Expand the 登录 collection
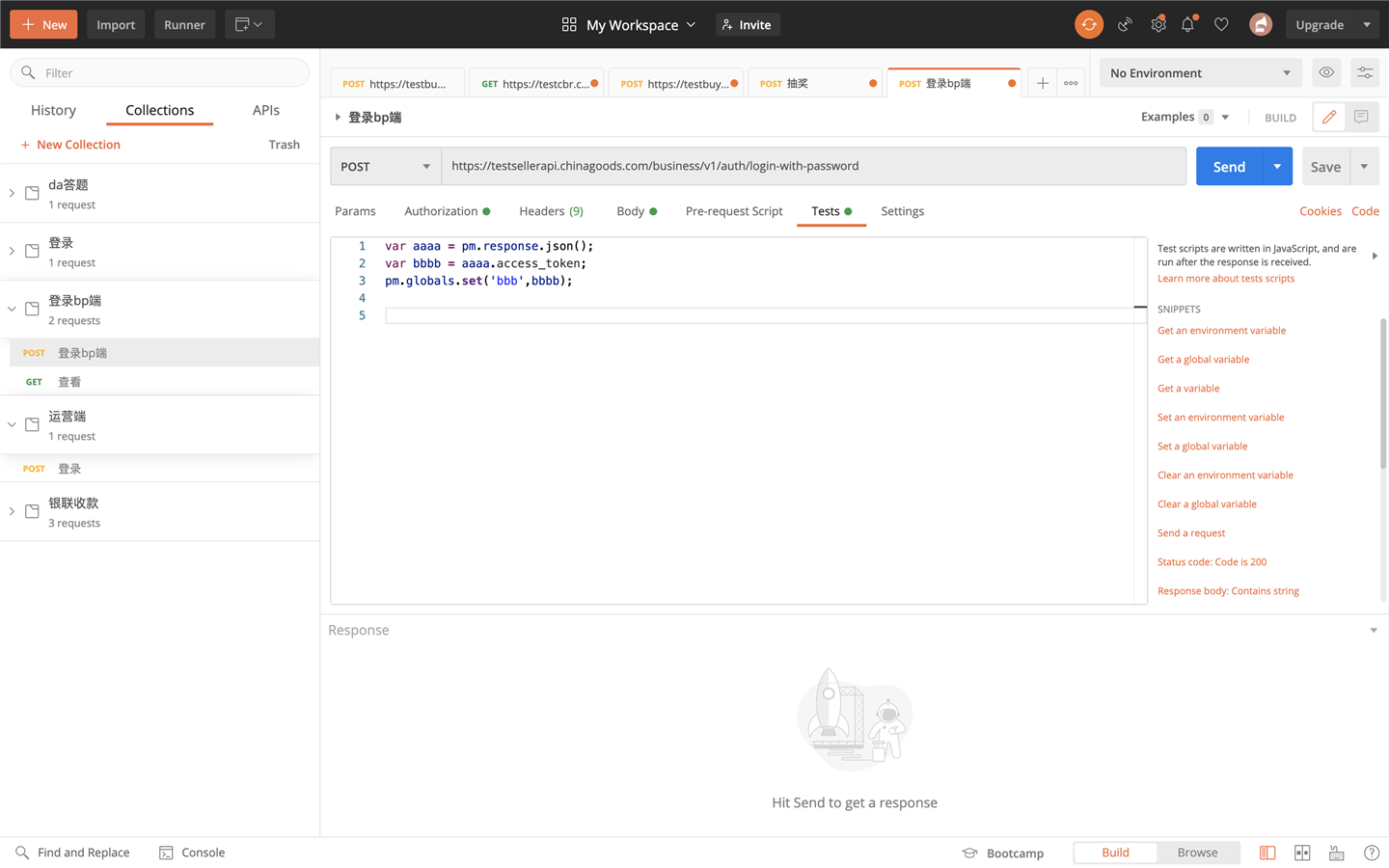The width and height of the screenshot is (1389, 868). 12,251
